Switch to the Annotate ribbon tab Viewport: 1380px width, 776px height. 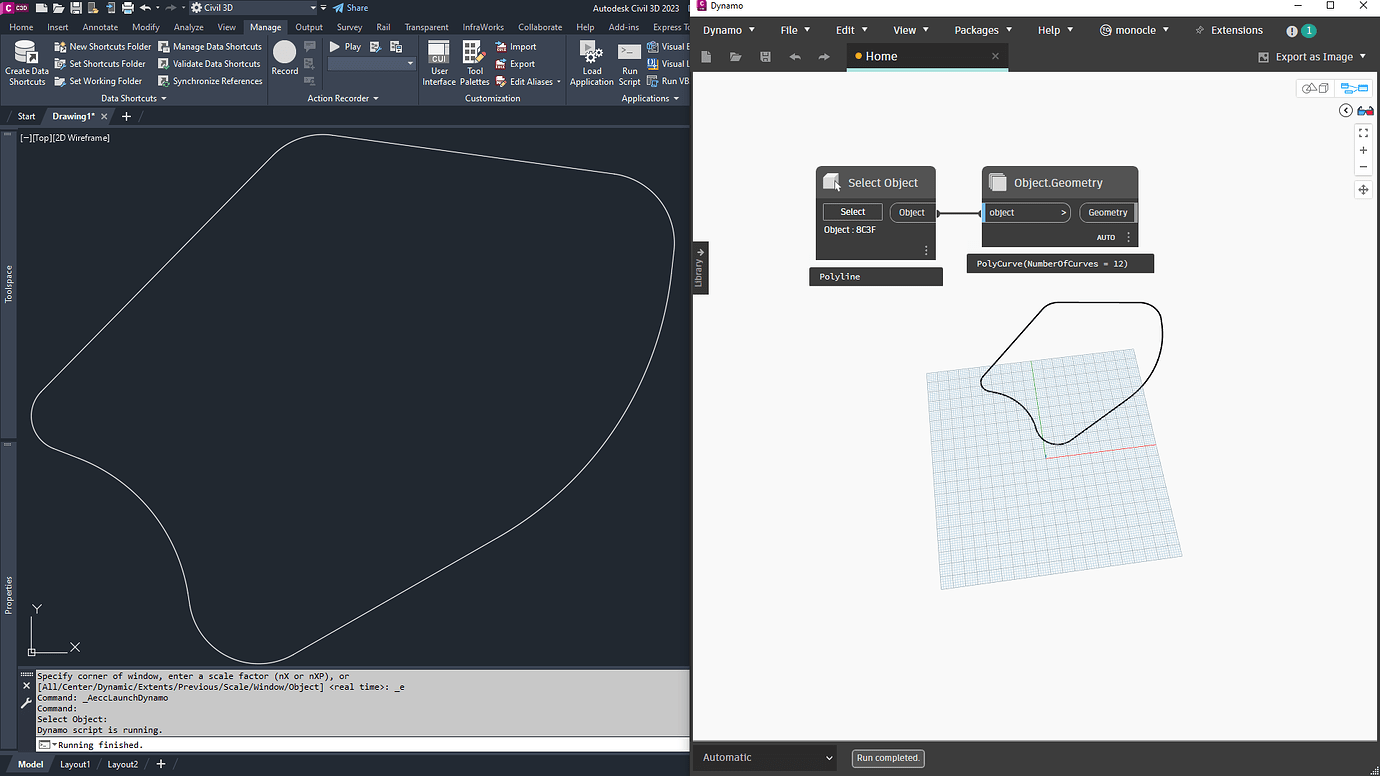click(x=100, y=27)
